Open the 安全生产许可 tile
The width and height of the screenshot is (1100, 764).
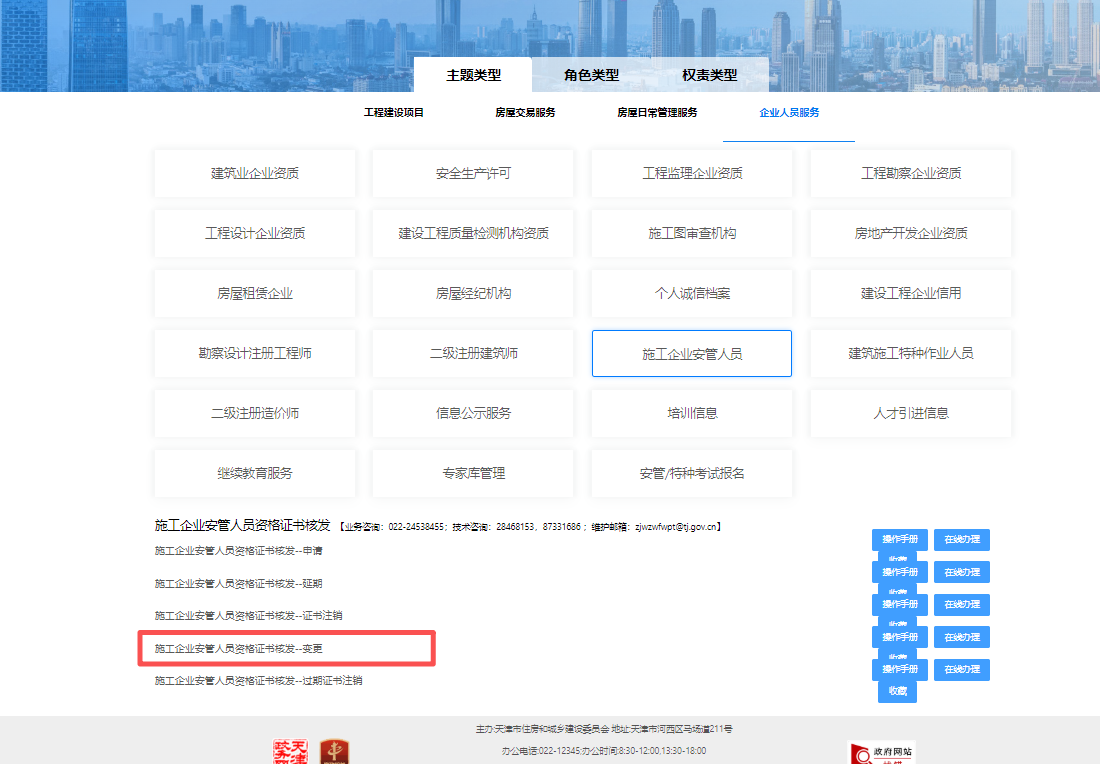pos(473,173)
